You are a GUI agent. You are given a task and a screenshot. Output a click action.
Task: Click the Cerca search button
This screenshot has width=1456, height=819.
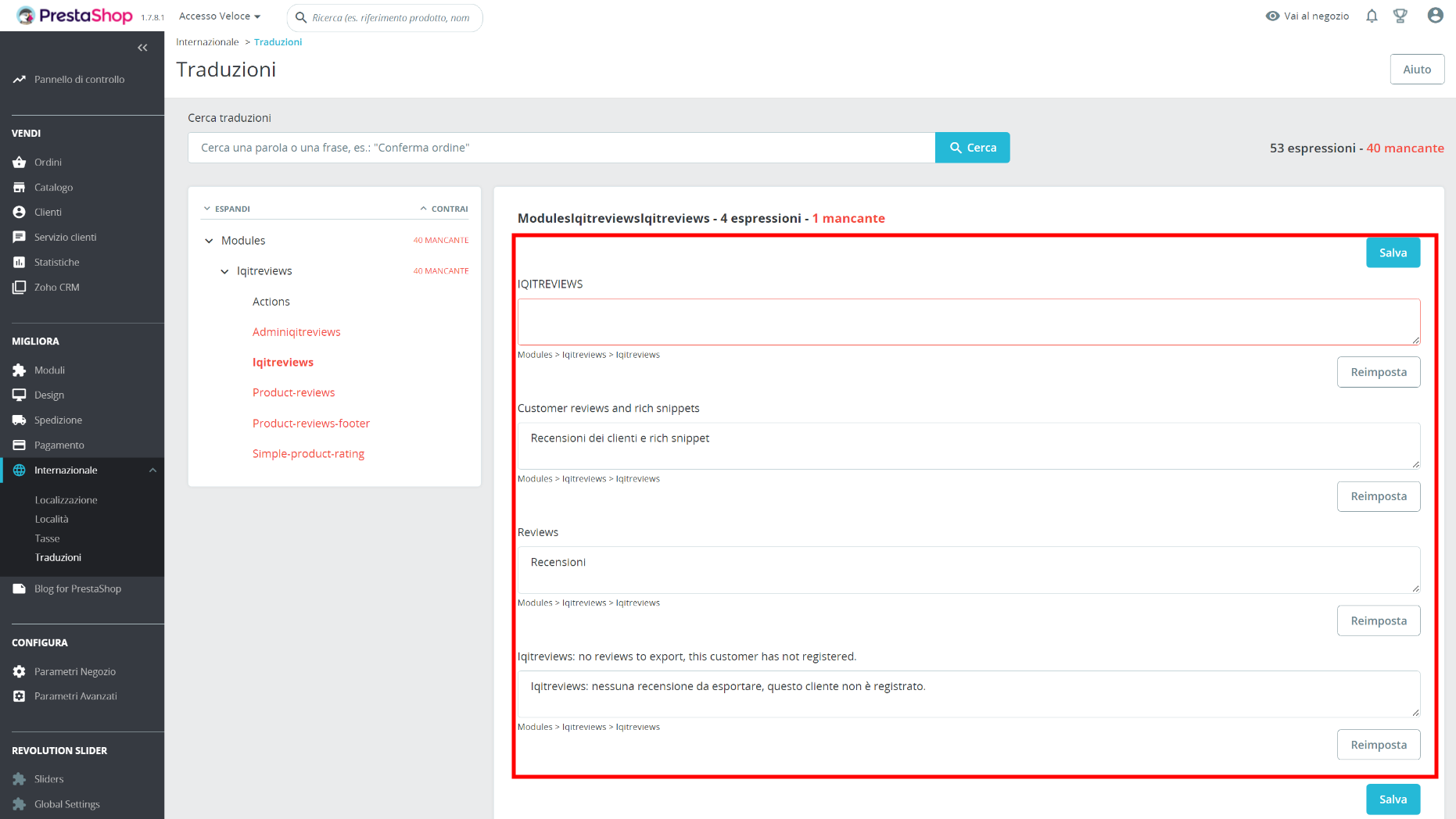click(x=973, y=148)
